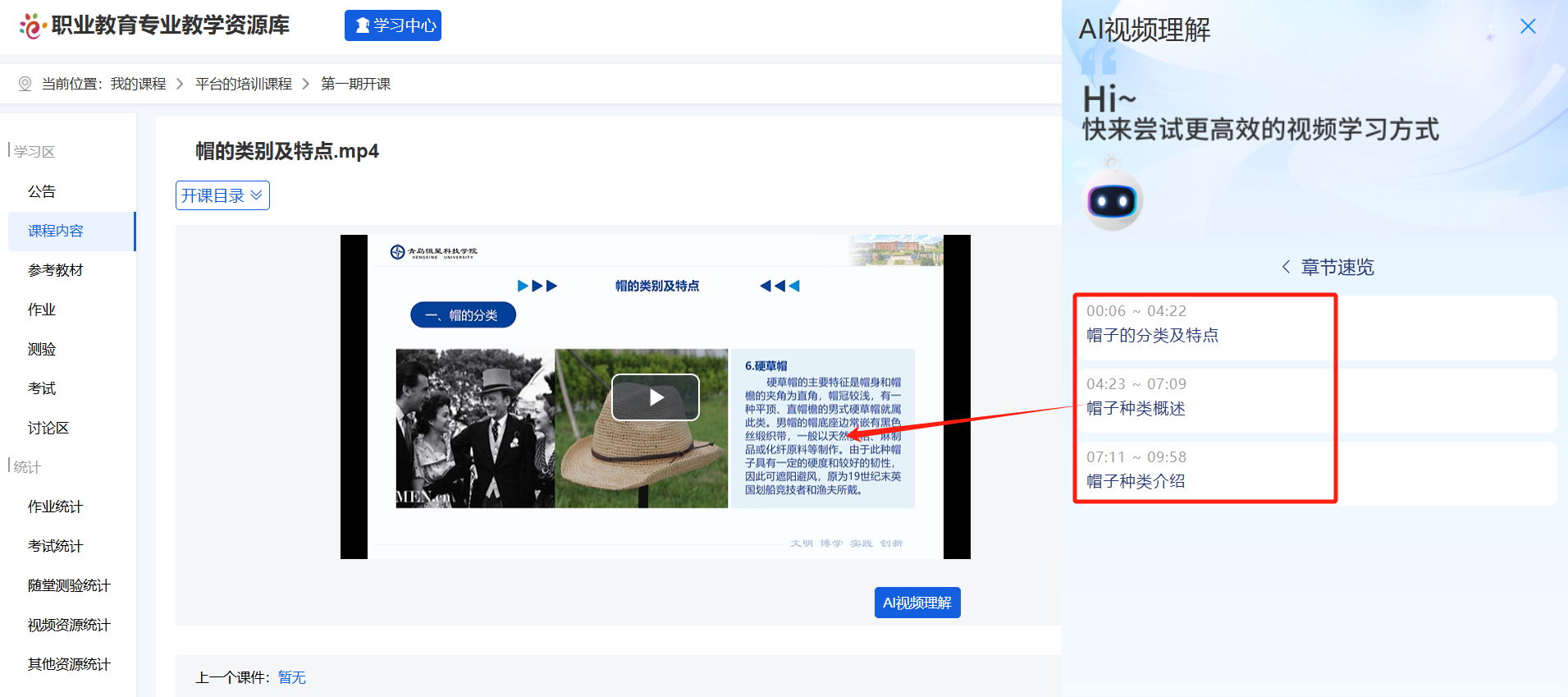Jump to chapter 帽子的分类及特点
This screenshot has width=1568, height=697.
pos(1315,328)
